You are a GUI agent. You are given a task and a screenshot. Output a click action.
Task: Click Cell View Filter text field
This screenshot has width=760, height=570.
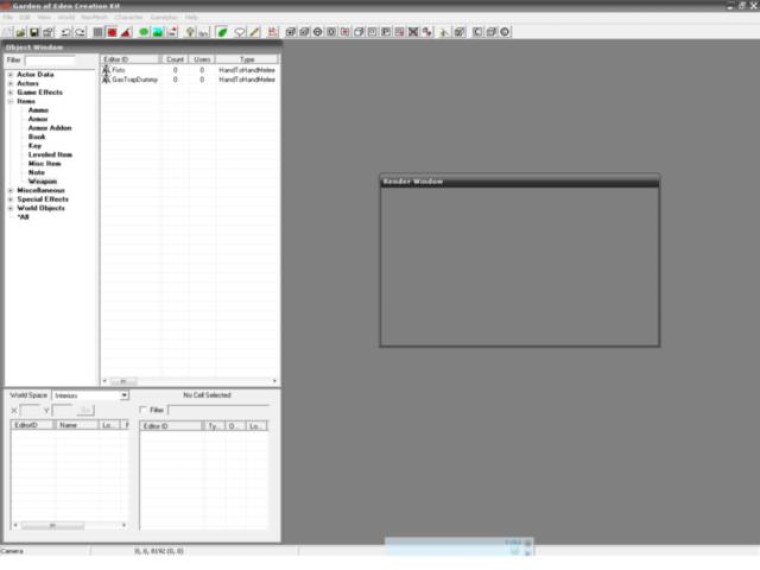click(218, 410)
